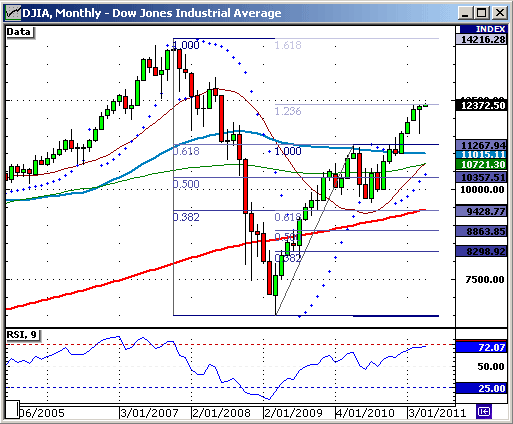Viewport: 513px width, 424px height.
Task: Click the DJIA, Monthly window title text
Action: (152, 13)
